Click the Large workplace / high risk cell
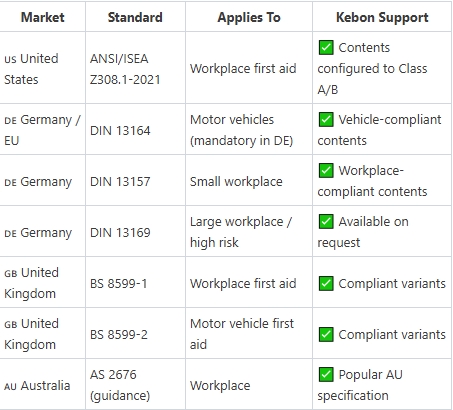The height and width of the screenshot is (410, 453). (x=249, y=231)
